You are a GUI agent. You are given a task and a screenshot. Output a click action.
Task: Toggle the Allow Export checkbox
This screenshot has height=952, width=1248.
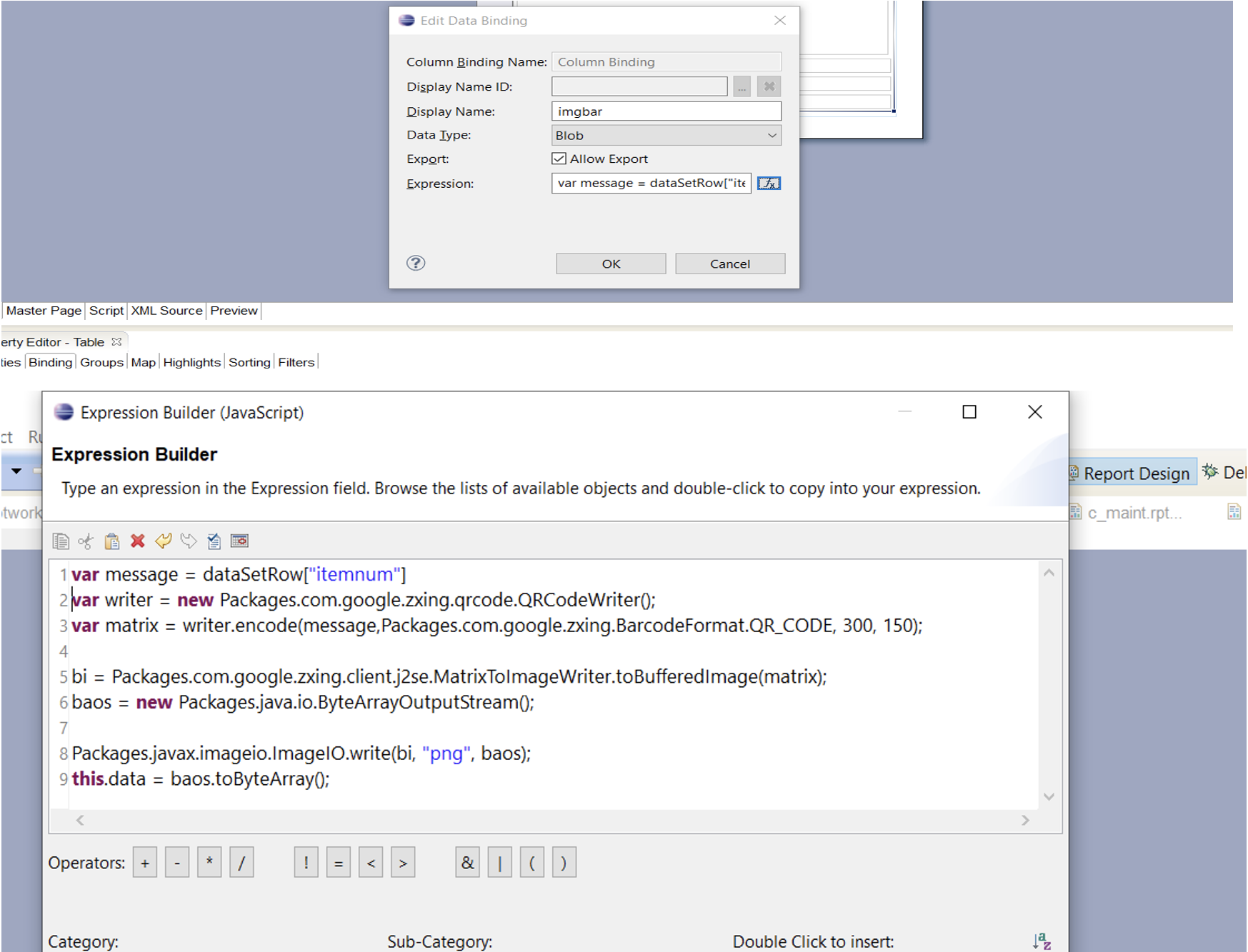click(559, 159)
